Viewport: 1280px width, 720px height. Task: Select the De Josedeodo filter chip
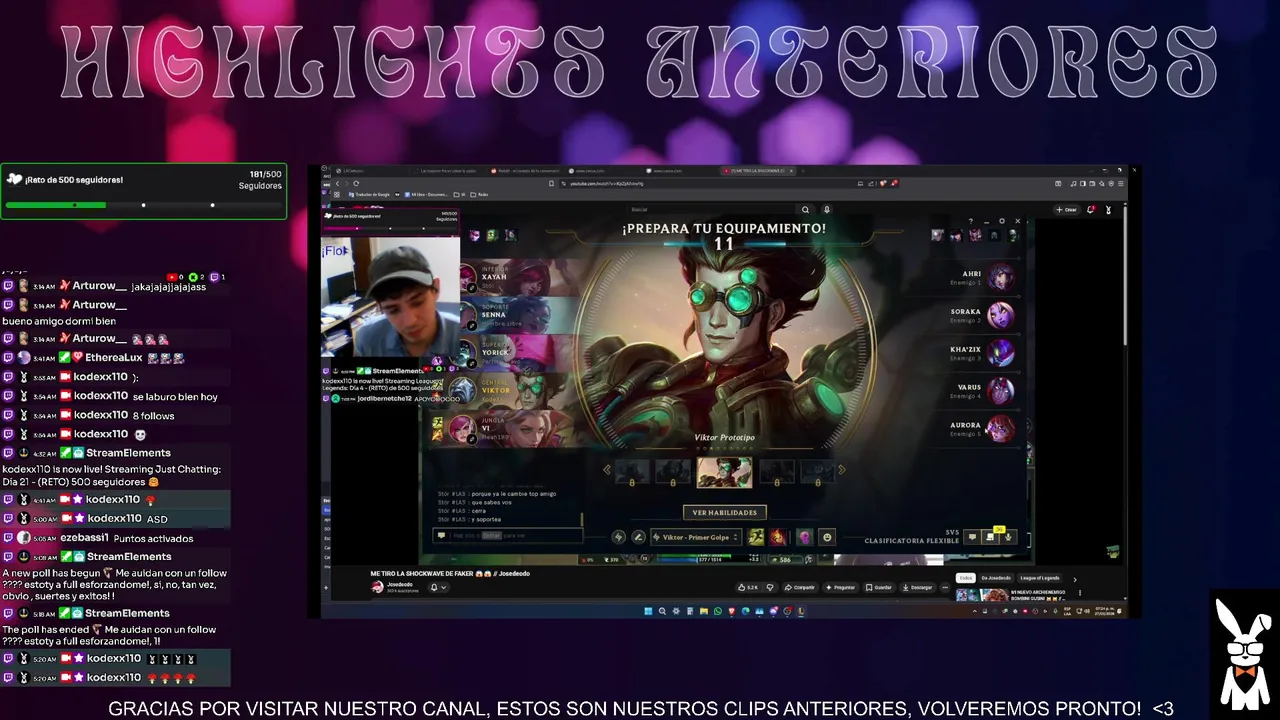pyautogui.click(x=995, y=578)
